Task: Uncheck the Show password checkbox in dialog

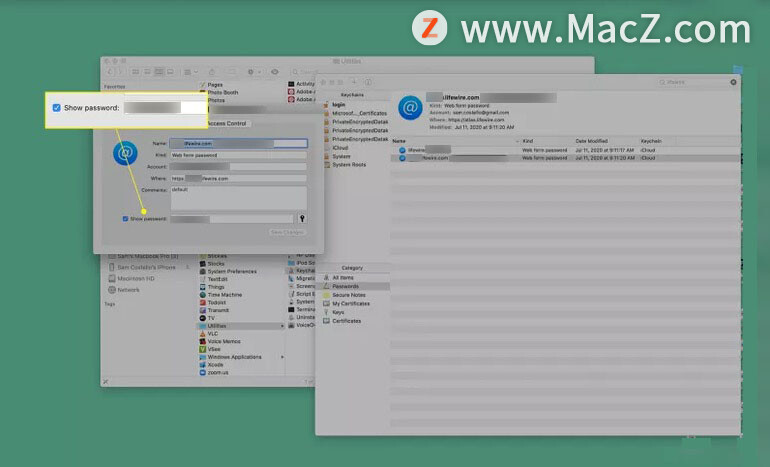Action: tap(125, 219)
